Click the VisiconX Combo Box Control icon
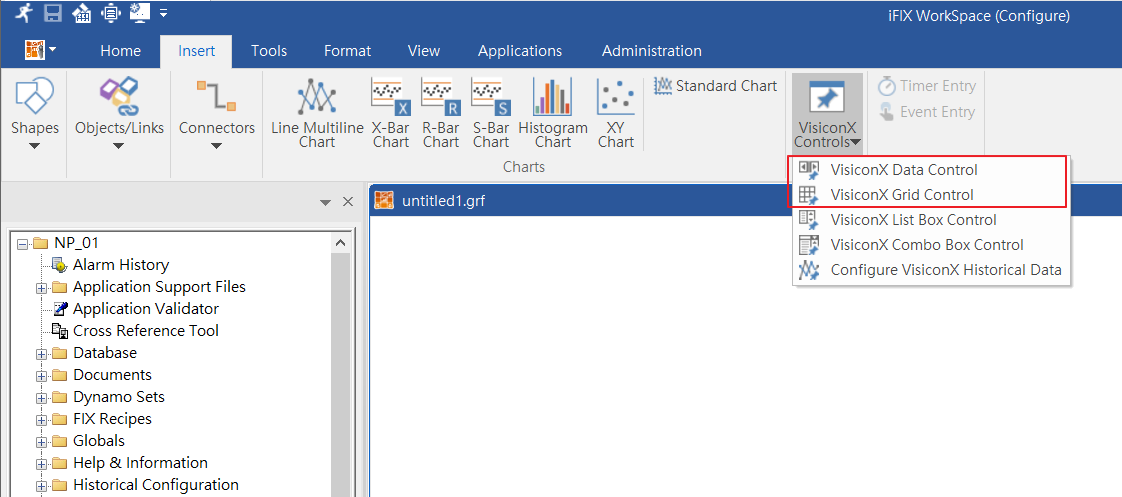Screen dimensions: 1122x497 pyautogui.click(x=809, y=245)
